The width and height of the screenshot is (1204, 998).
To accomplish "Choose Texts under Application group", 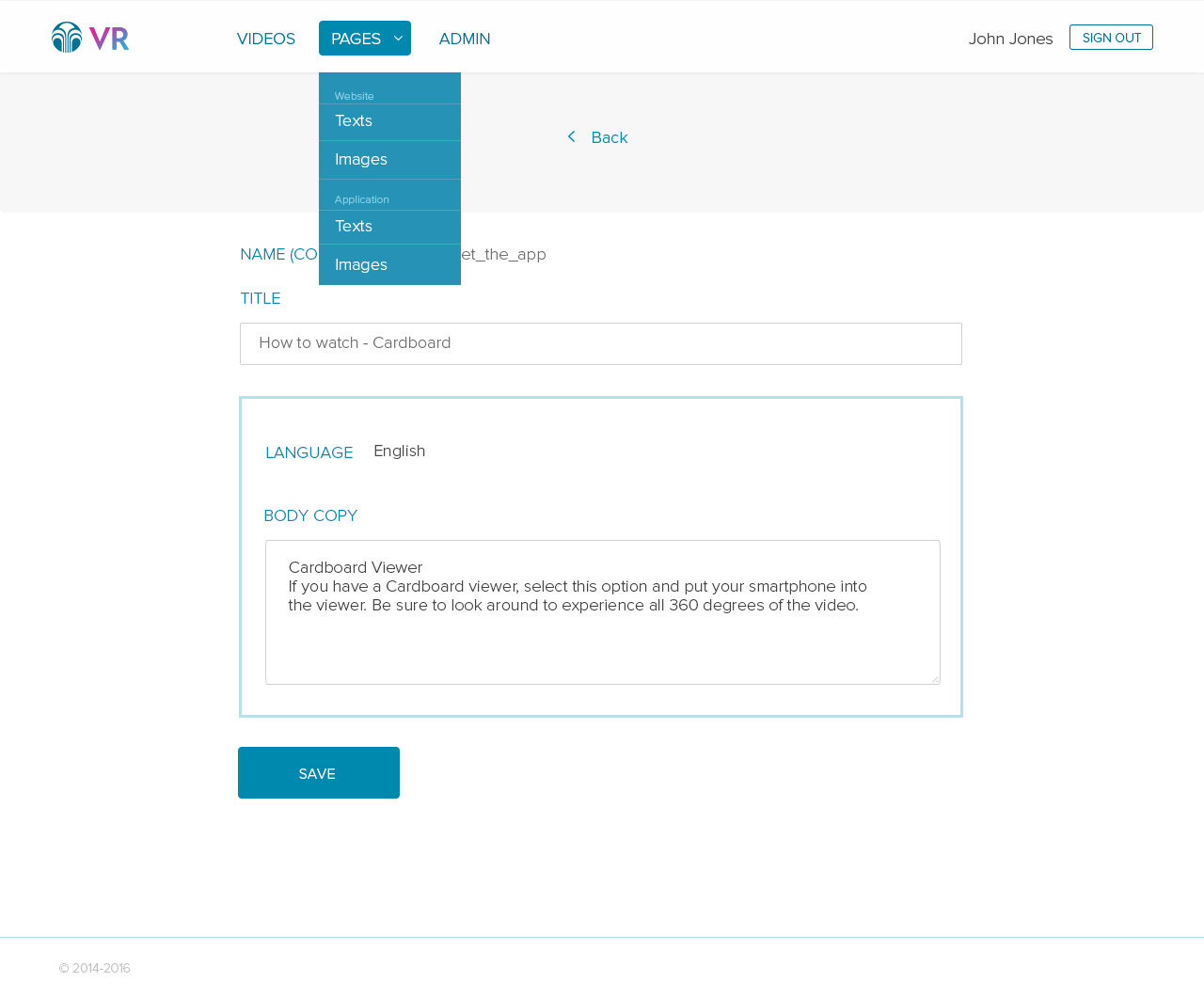I will pos(354,227).
